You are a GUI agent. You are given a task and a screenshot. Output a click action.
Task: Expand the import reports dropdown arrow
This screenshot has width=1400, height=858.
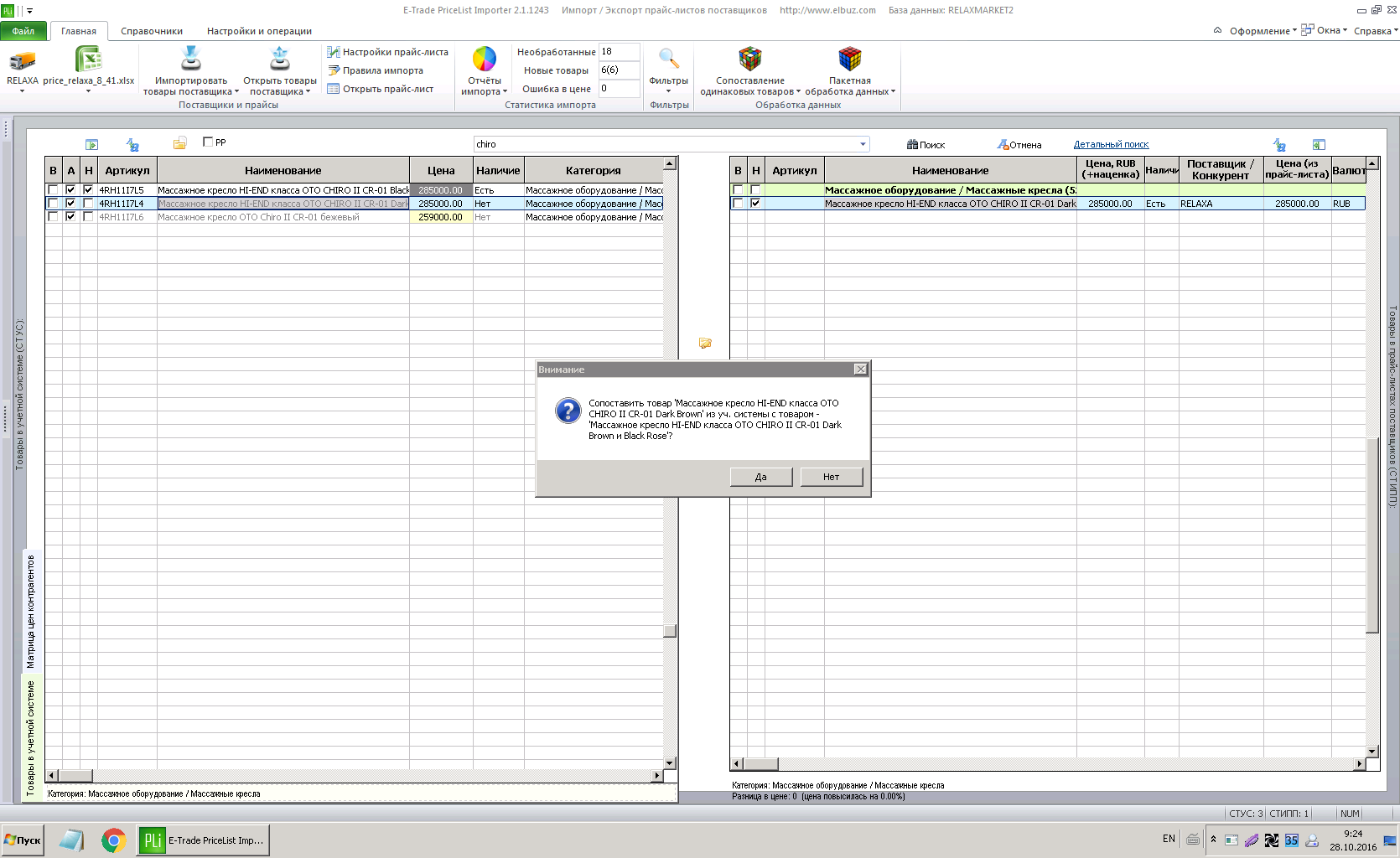point(505,92)
